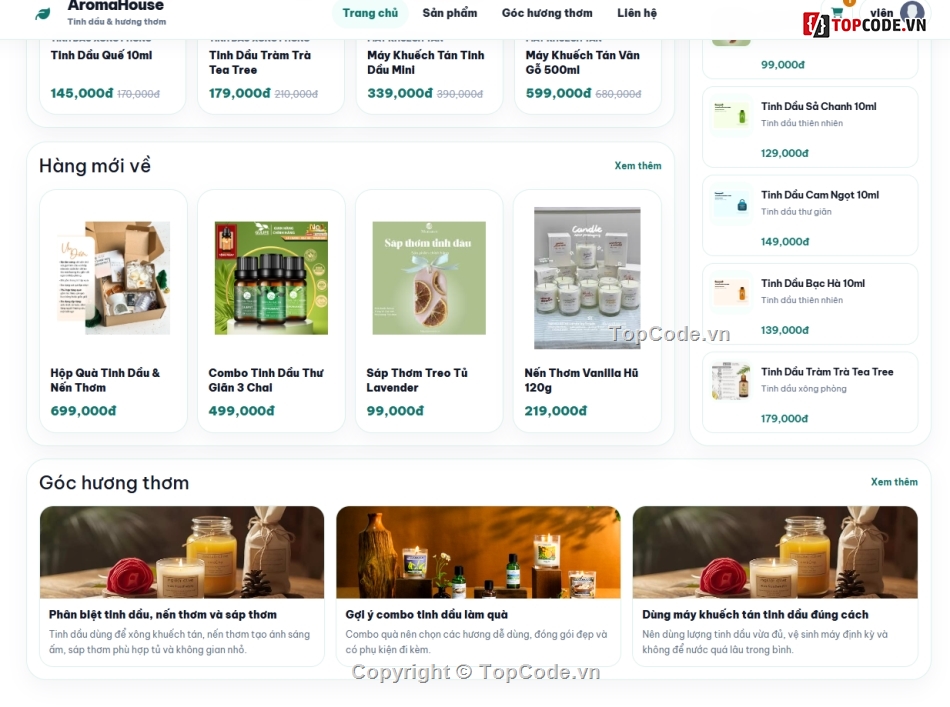
Task: Open the shopping cart icon
Action: 837,12
